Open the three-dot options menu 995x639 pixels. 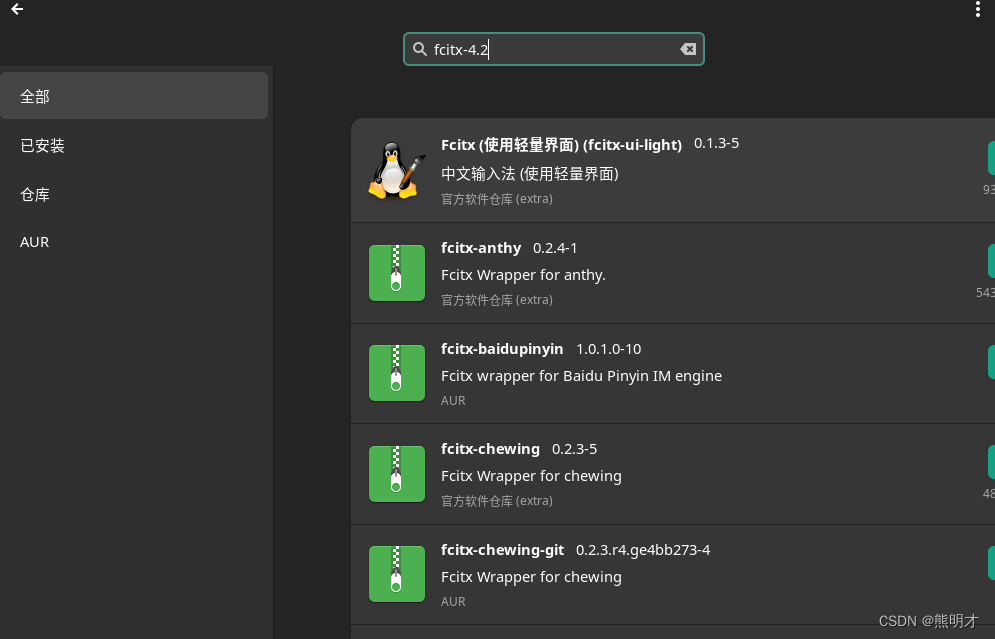977,9
